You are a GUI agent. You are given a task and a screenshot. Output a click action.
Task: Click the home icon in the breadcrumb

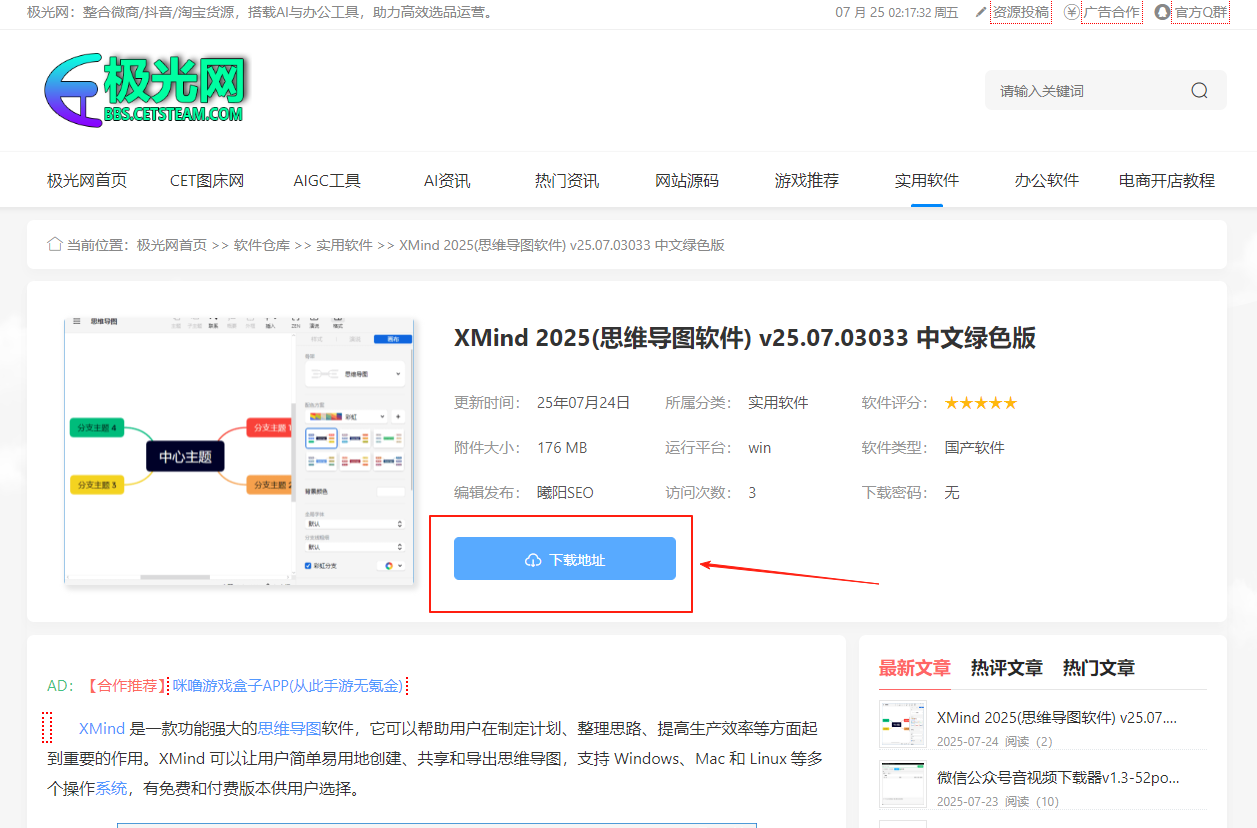pos(55,244)
